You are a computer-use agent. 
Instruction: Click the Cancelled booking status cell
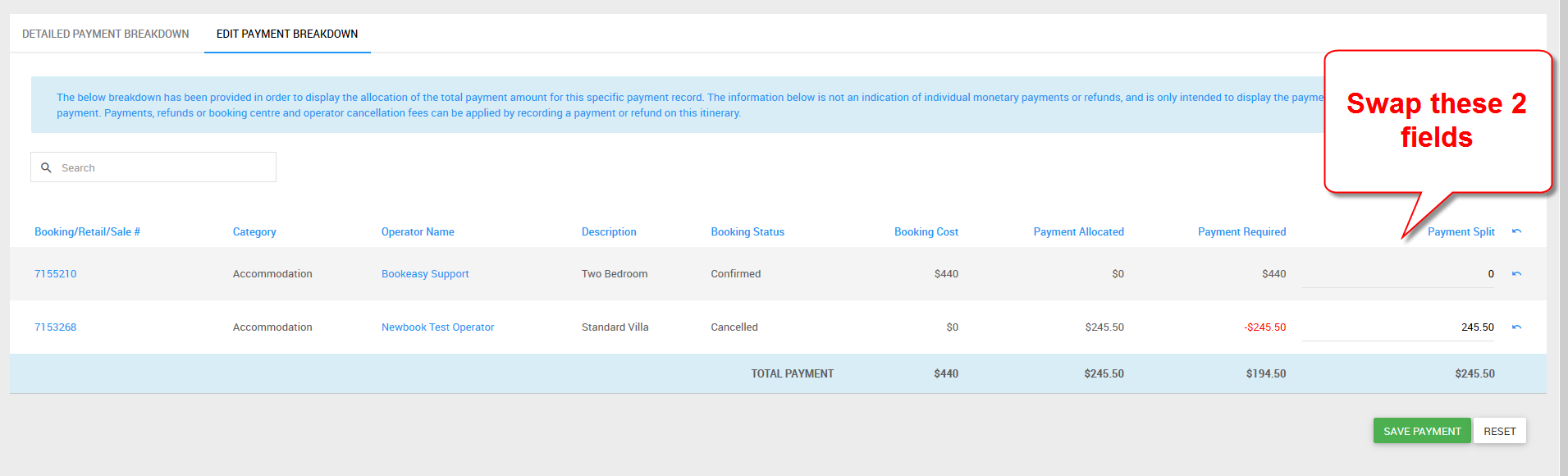(x=734, y=327)
